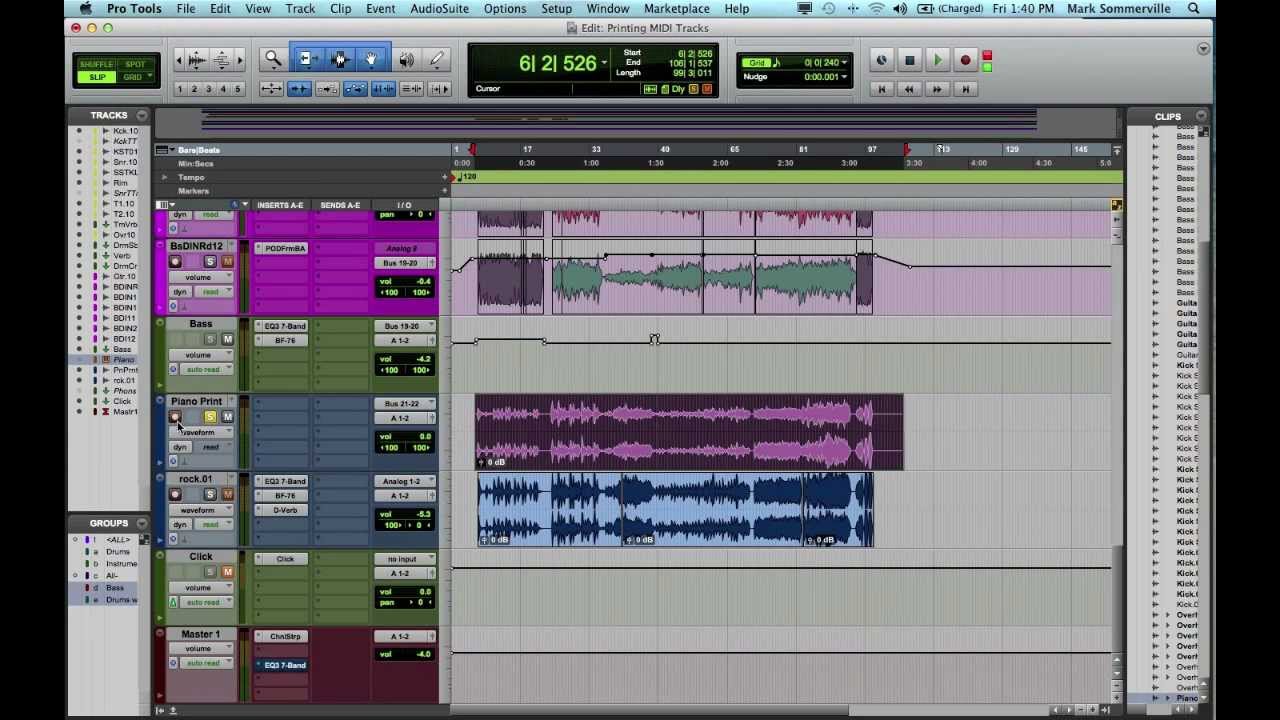Screen dimensions: 1280x720
Task: Click the Wi-Fi status icon
Action: [x=877, y=9]
